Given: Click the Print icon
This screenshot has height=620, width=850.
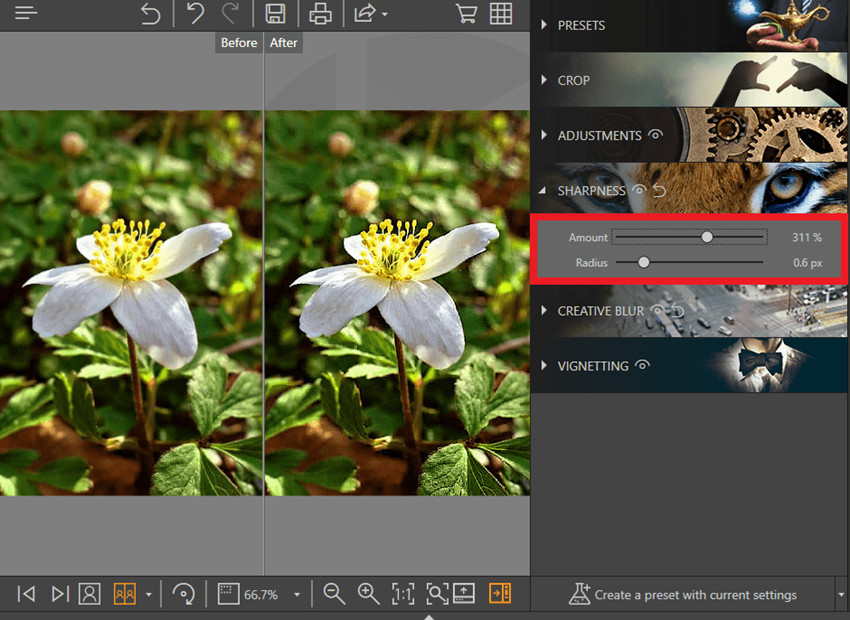Looking at the screenshot, I should click(320, 14).
